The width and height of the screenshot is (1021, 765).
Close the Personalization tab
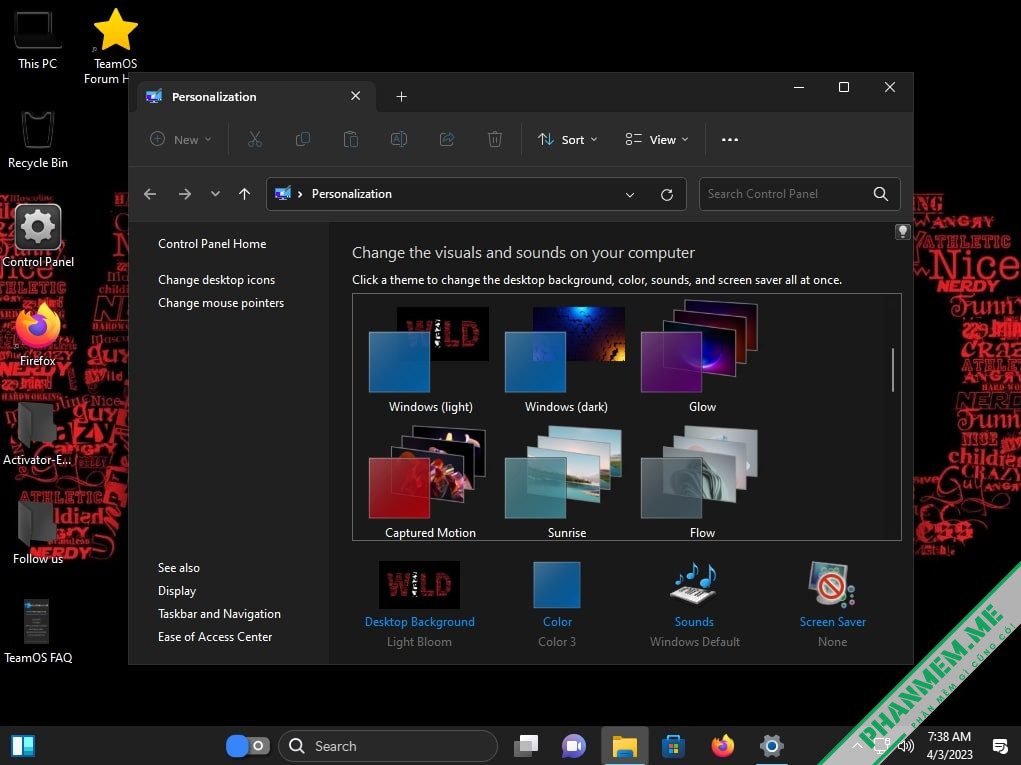click(x=356, y=96)
